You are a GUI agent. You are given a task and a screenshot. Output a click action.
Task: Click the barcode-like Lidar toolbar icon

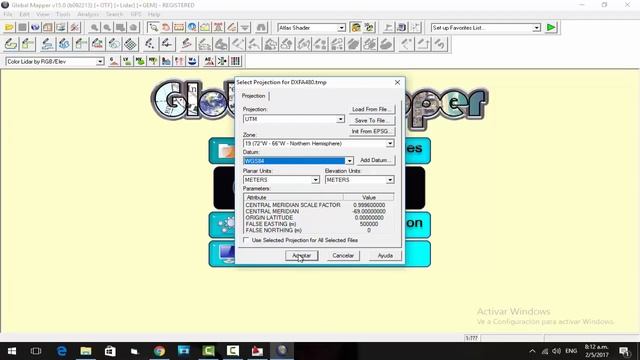pyautogui.click(x=236, y=61)
